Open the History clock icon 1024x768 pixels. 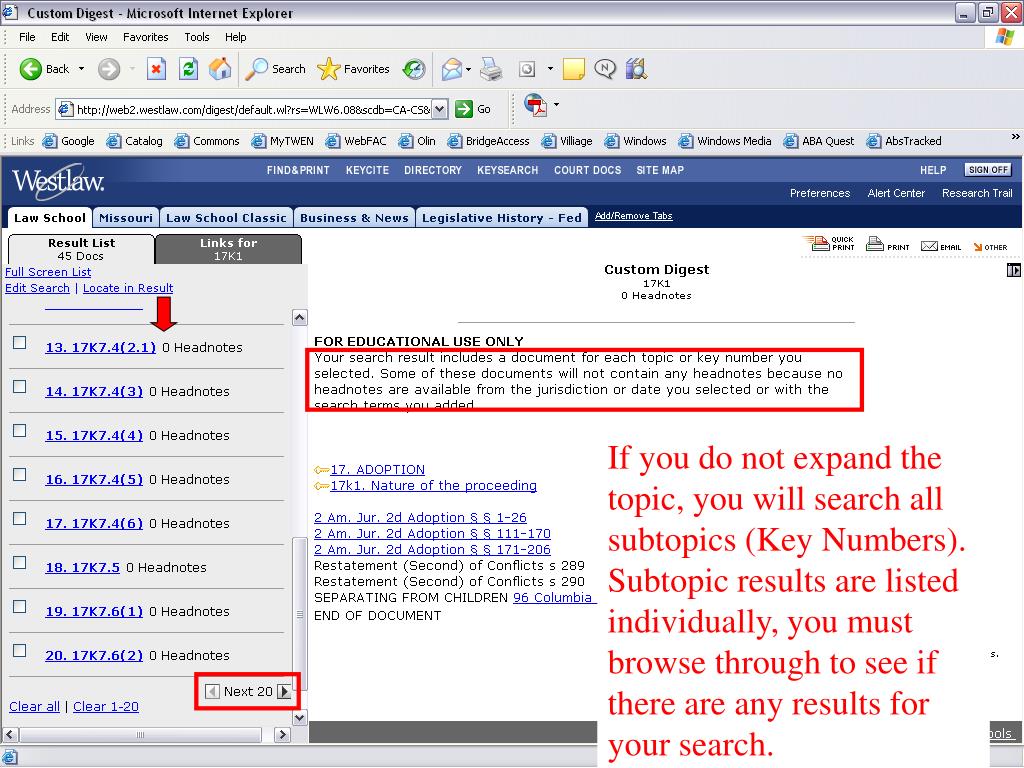pos(414,69)
